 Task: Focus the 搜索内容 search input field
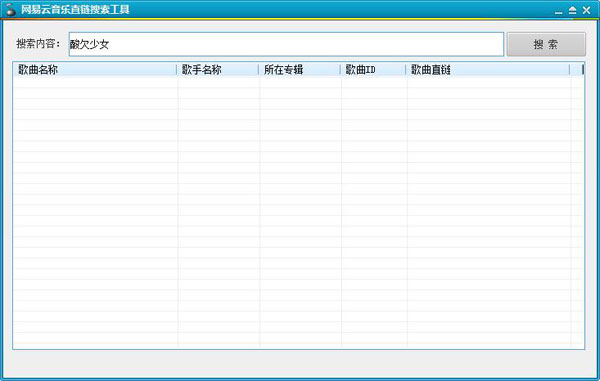(x=286, y=44)
